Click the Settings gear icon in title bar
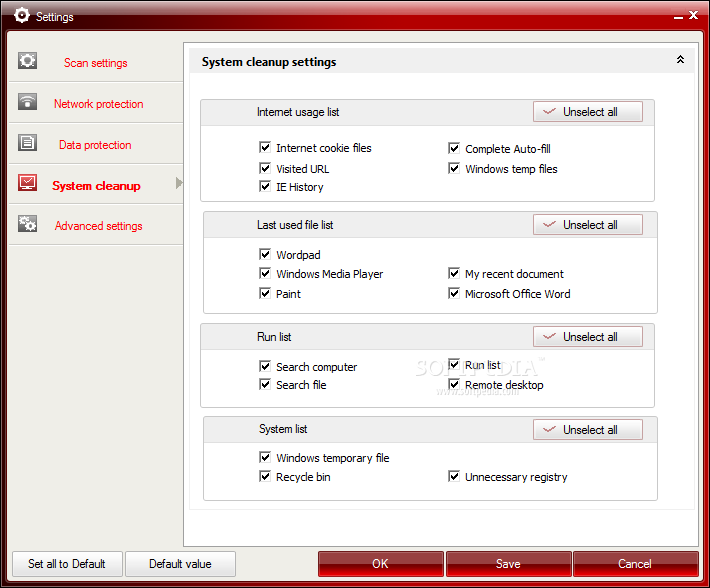This screenshot has height=588, width=710. (21, 15)
